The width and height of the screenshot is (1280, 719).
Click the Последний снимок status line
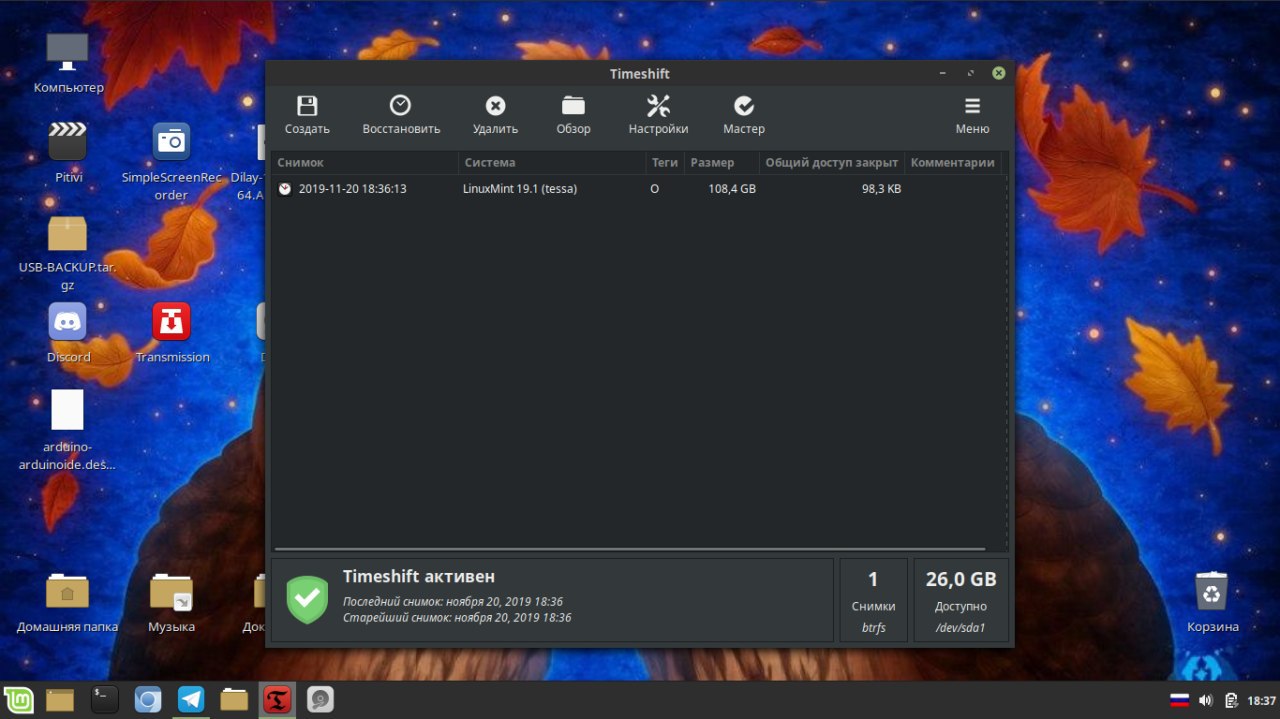[x=453, y=602]
